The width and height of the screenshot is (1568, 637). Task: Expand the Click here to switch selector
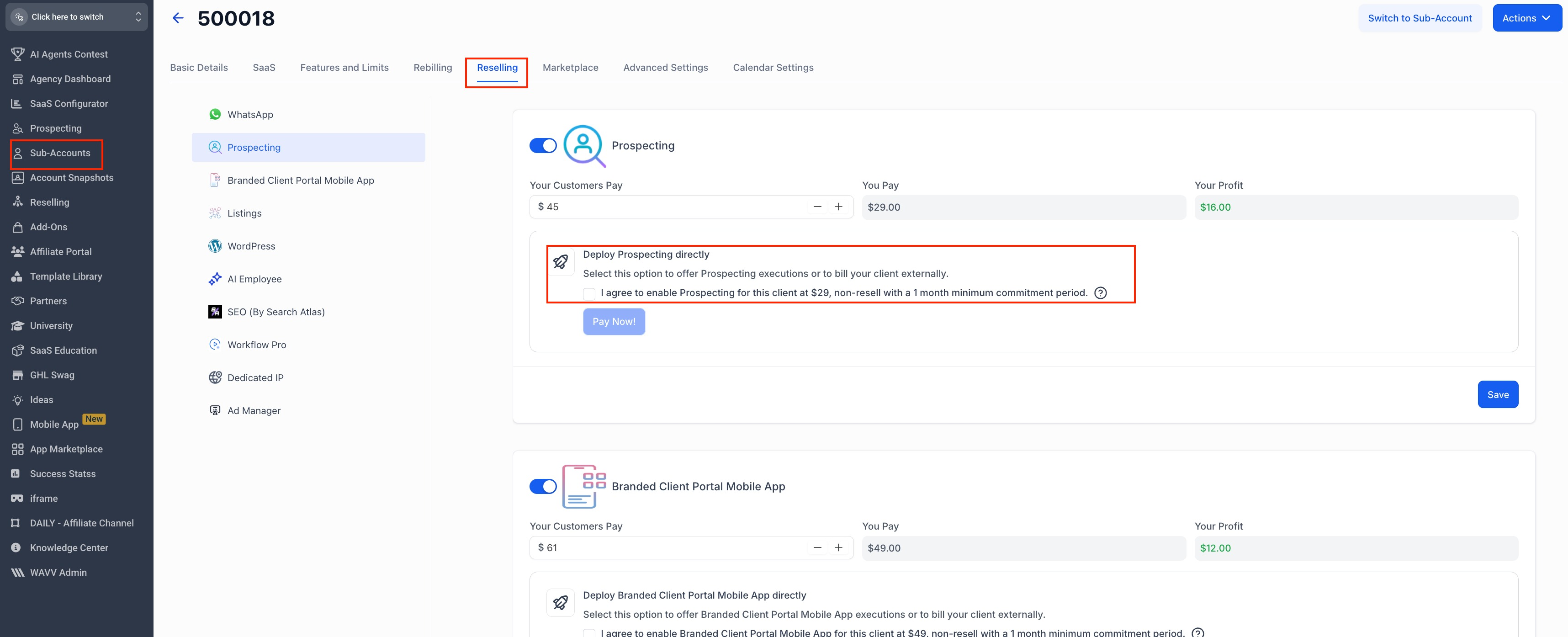pos(77,17)
